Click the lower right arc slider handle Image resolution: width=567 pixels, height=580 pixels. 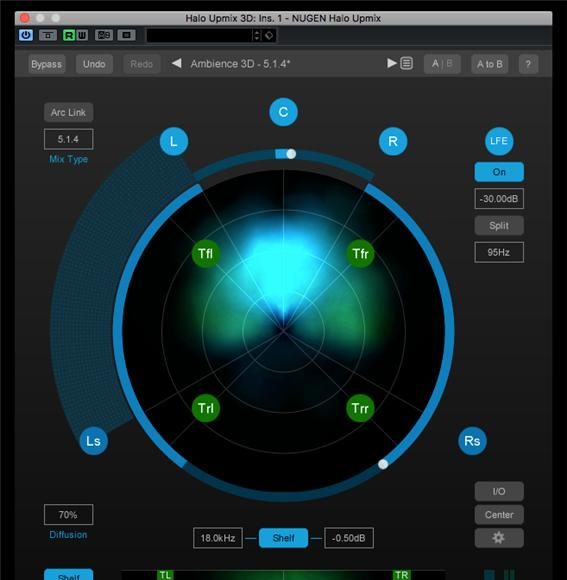[x=383, y=464]
